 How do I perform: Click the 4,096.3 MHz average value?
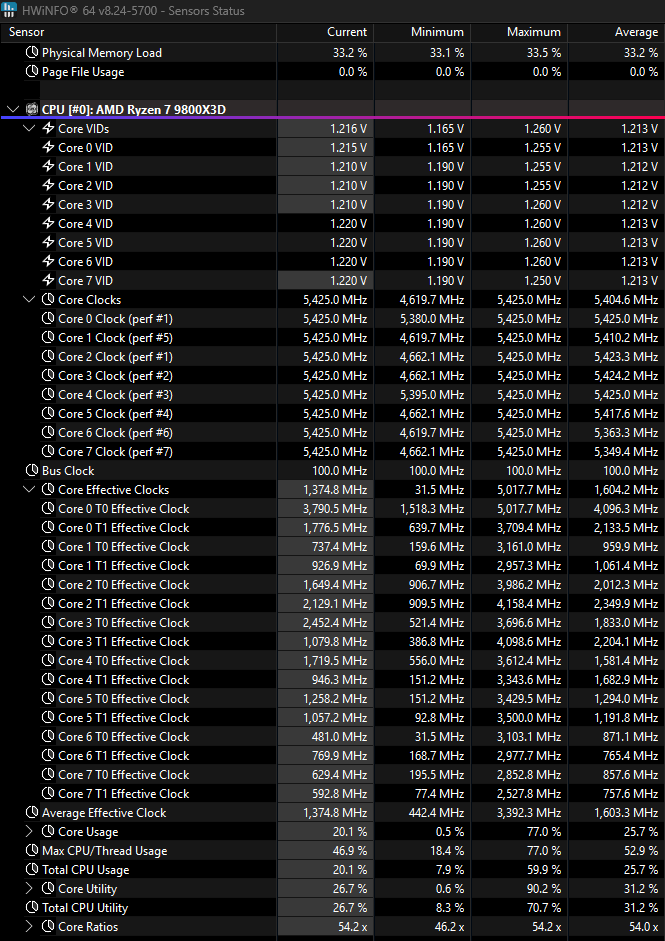[x=626, y=509]
